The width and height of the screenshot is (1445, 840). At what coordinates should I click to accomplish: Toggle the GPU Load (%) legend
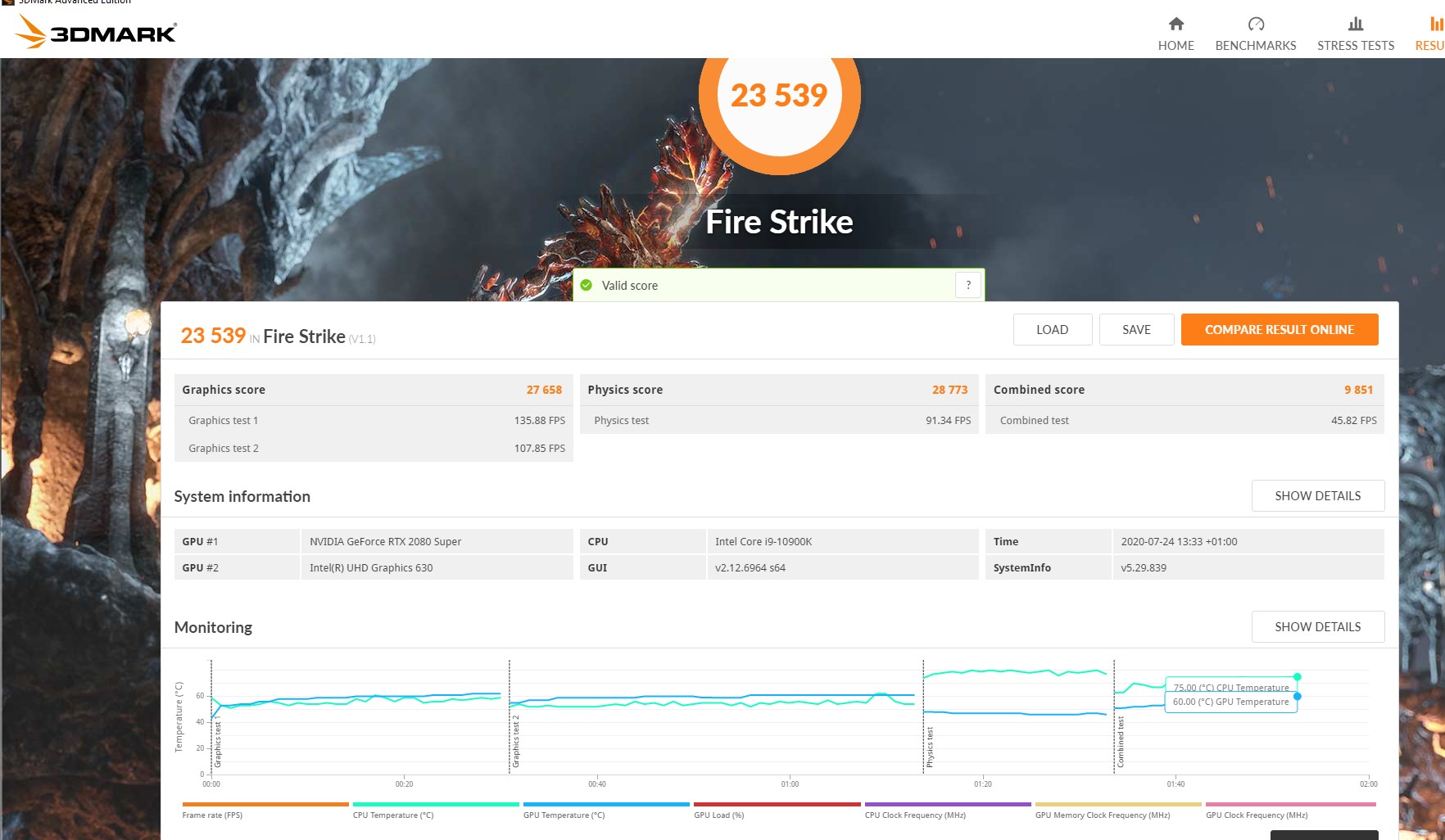click(x=777, y=811)
